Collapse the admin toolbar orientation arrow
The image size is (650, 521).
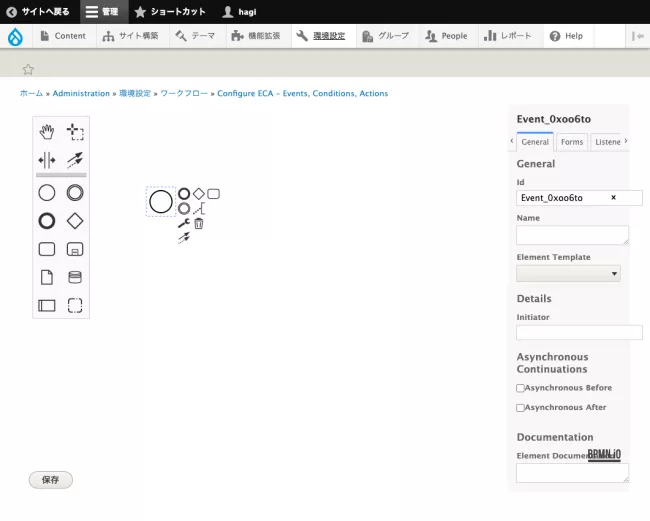click(x=638, y=36)
